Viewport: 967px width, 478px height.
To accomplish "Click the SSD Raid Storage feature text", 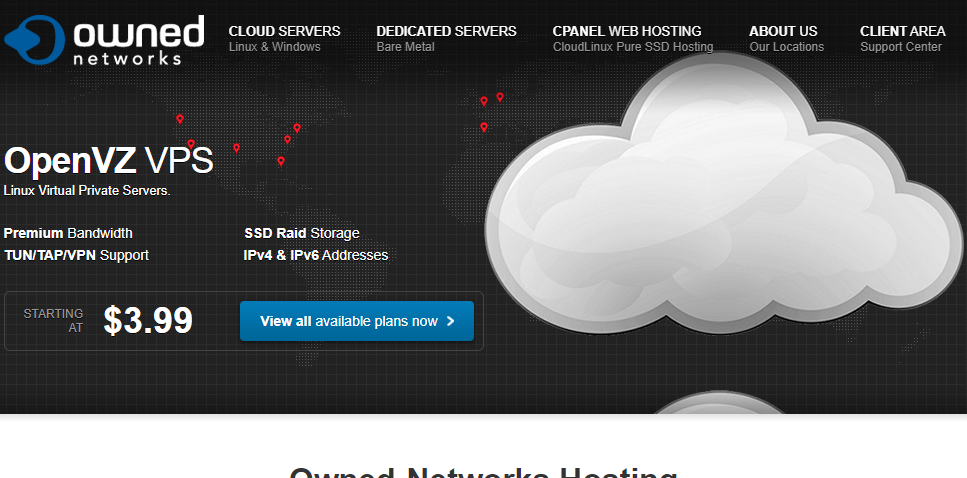I will point(302,233).
